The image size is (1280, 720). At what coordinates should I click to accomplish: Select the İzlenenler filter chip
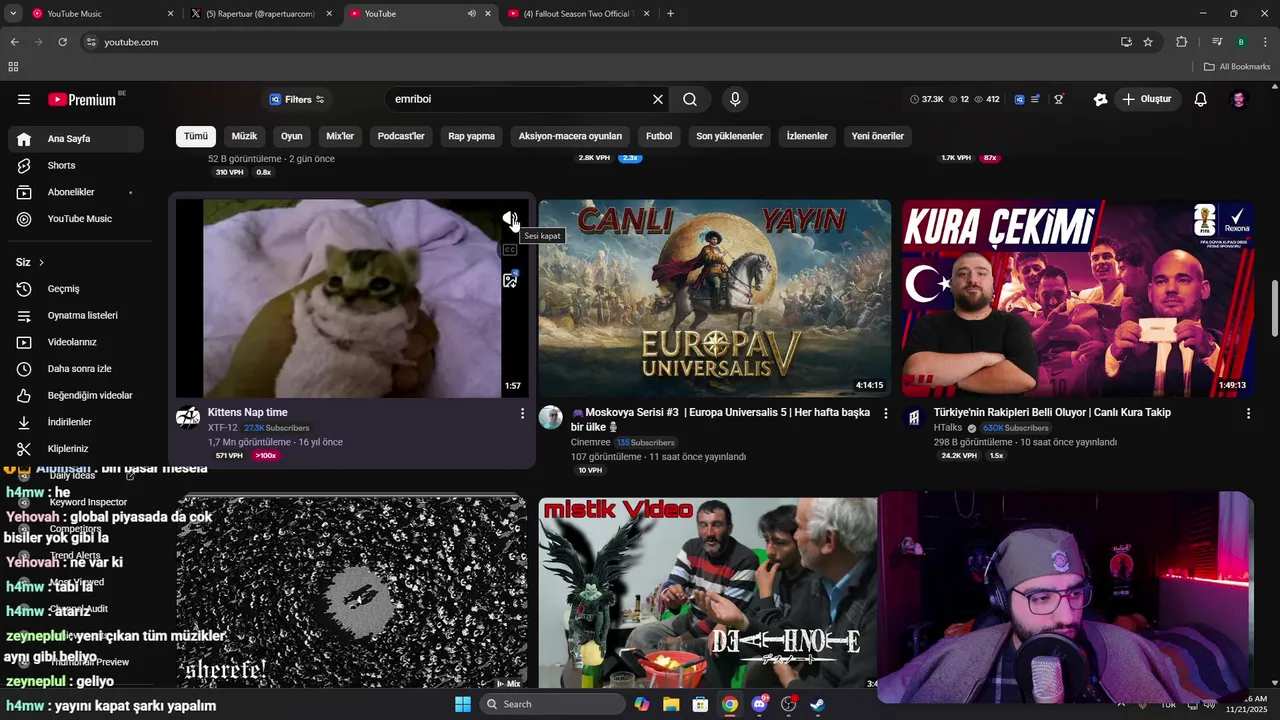tap(807, 136)
